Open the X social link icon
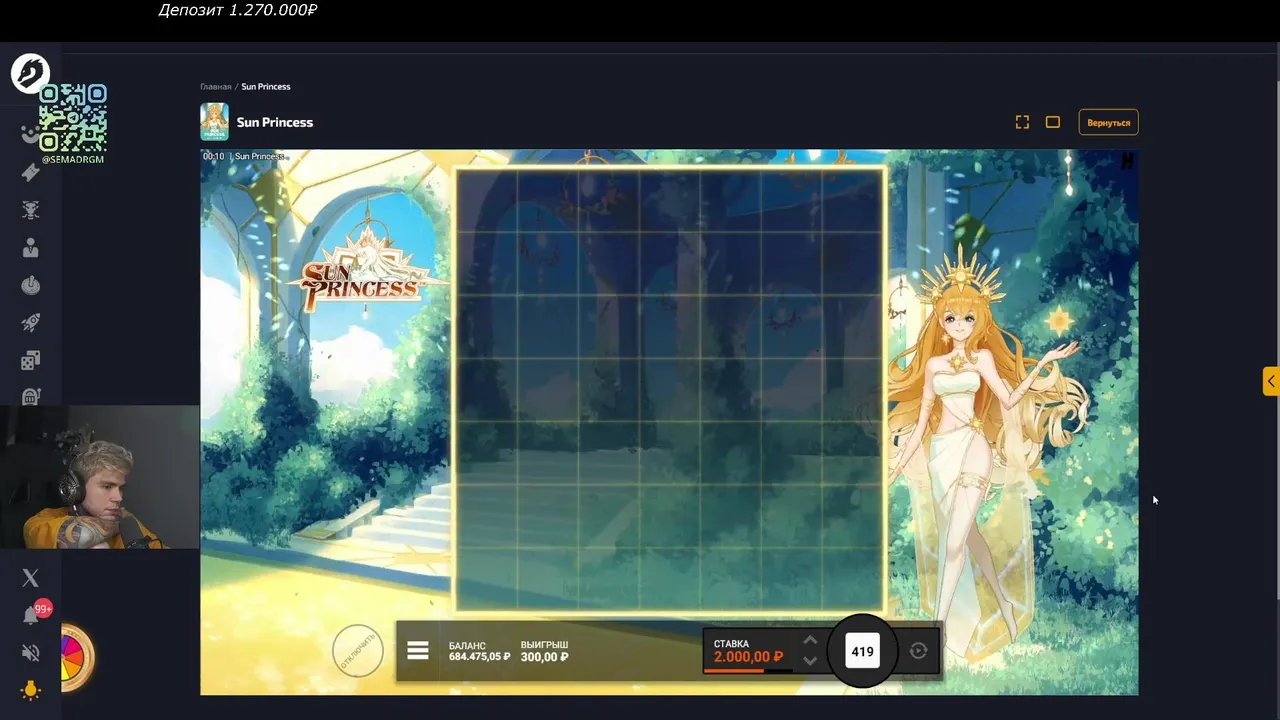This screenshot has height=720, width=1280. [30, 578]
